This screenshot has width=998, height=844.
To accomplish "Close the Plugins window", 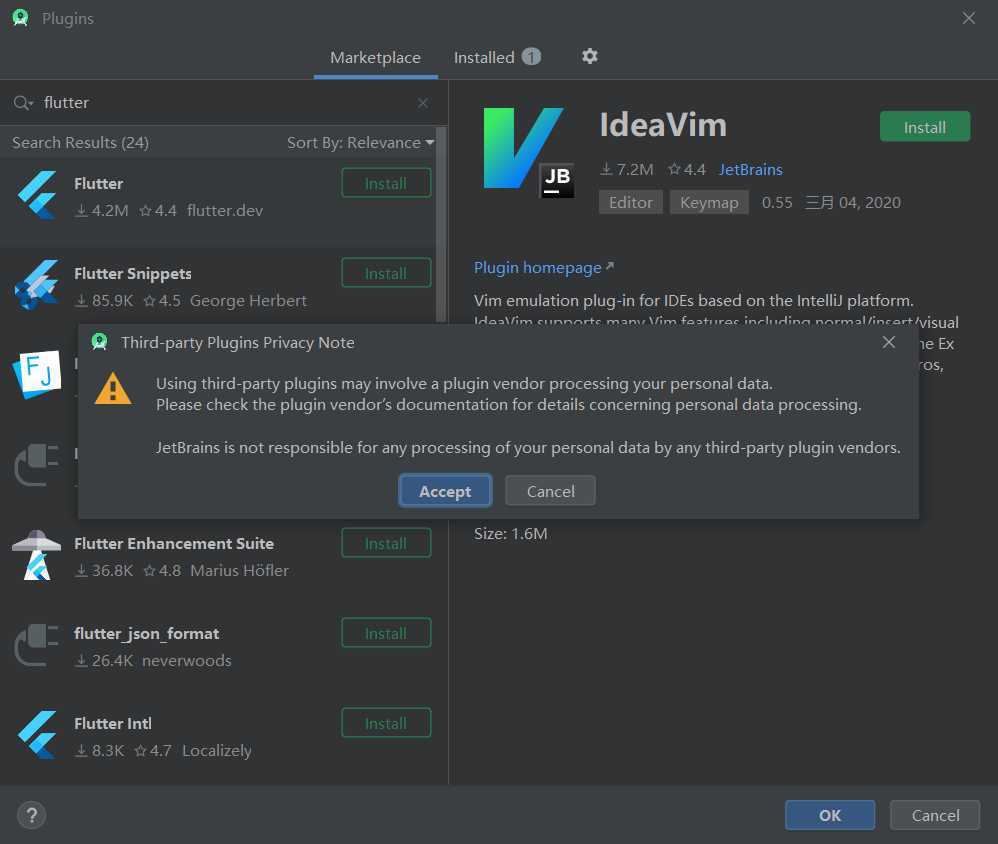I will 968,18.
